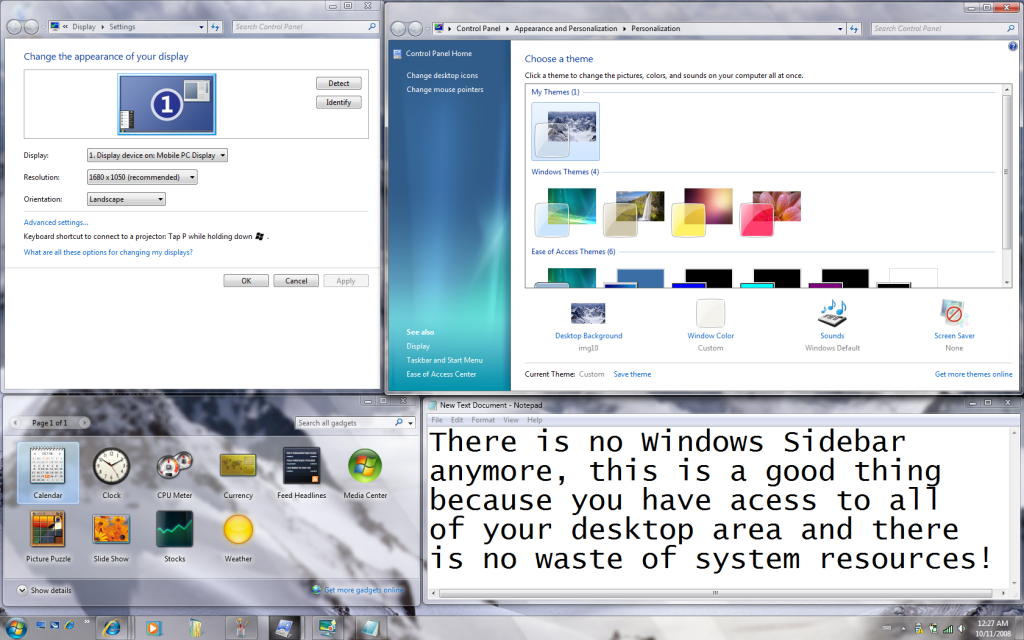Pick the Weather gadget
Viewport: 1024px width, 640px height.
[x=238, y=536]
